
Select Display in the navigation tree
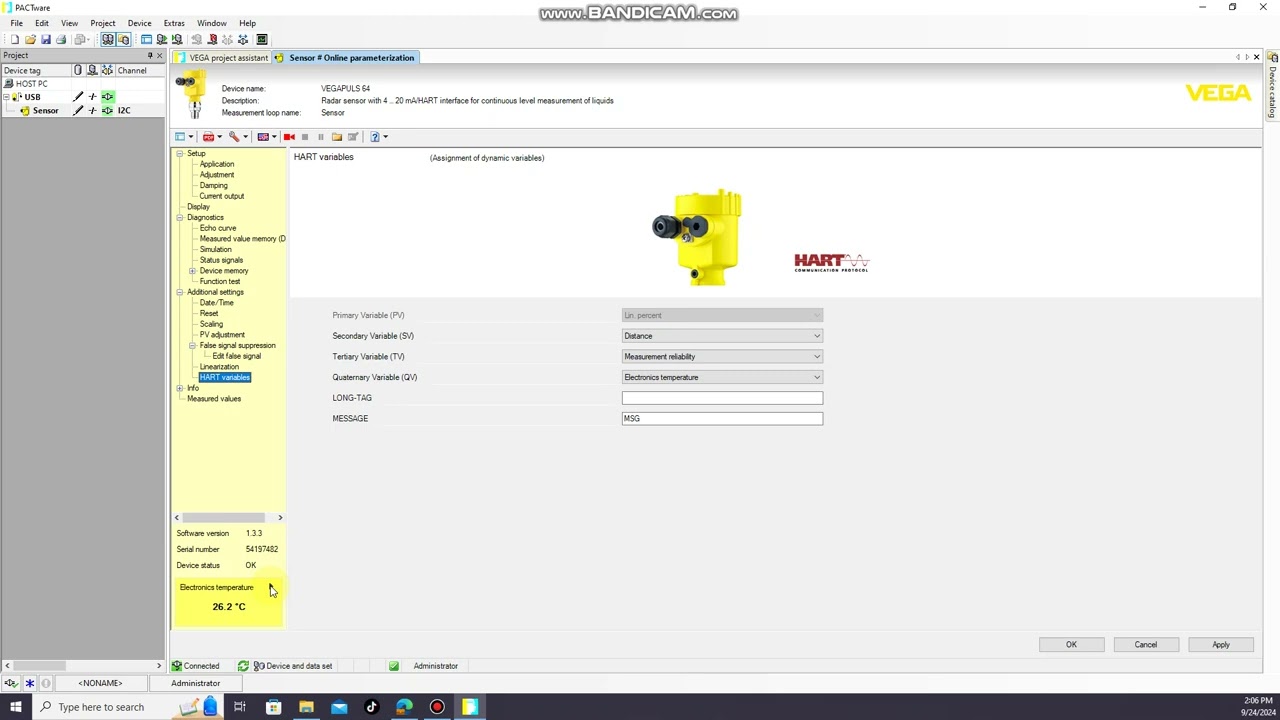198,207
